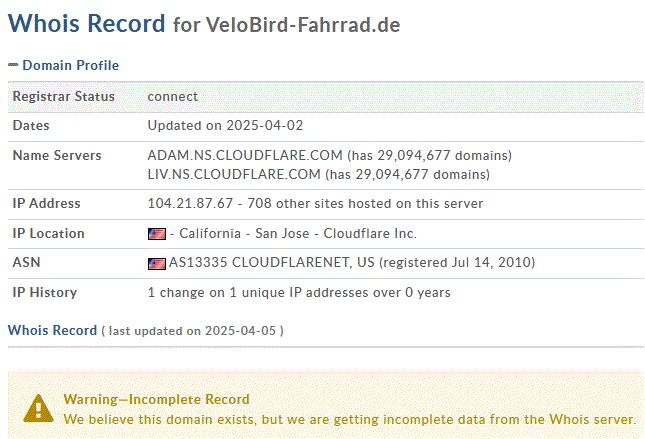Screen dimensions: 645x439
Task: Open 708 other sites hosted link
Action: (365, 203)
